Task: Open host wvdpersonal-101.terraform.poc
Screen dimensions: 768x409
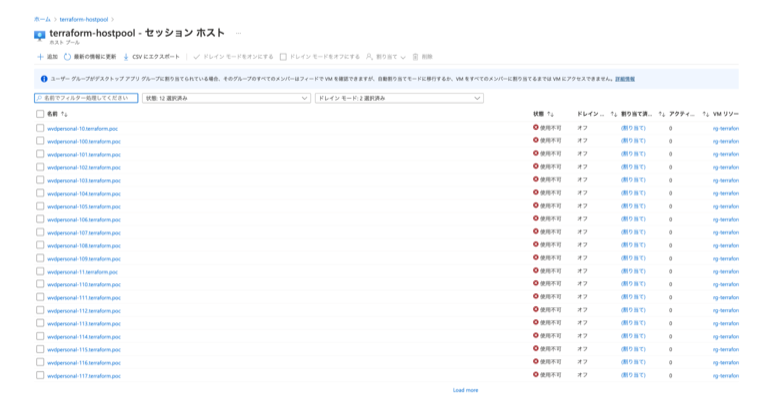Action: tap(84, 154)
